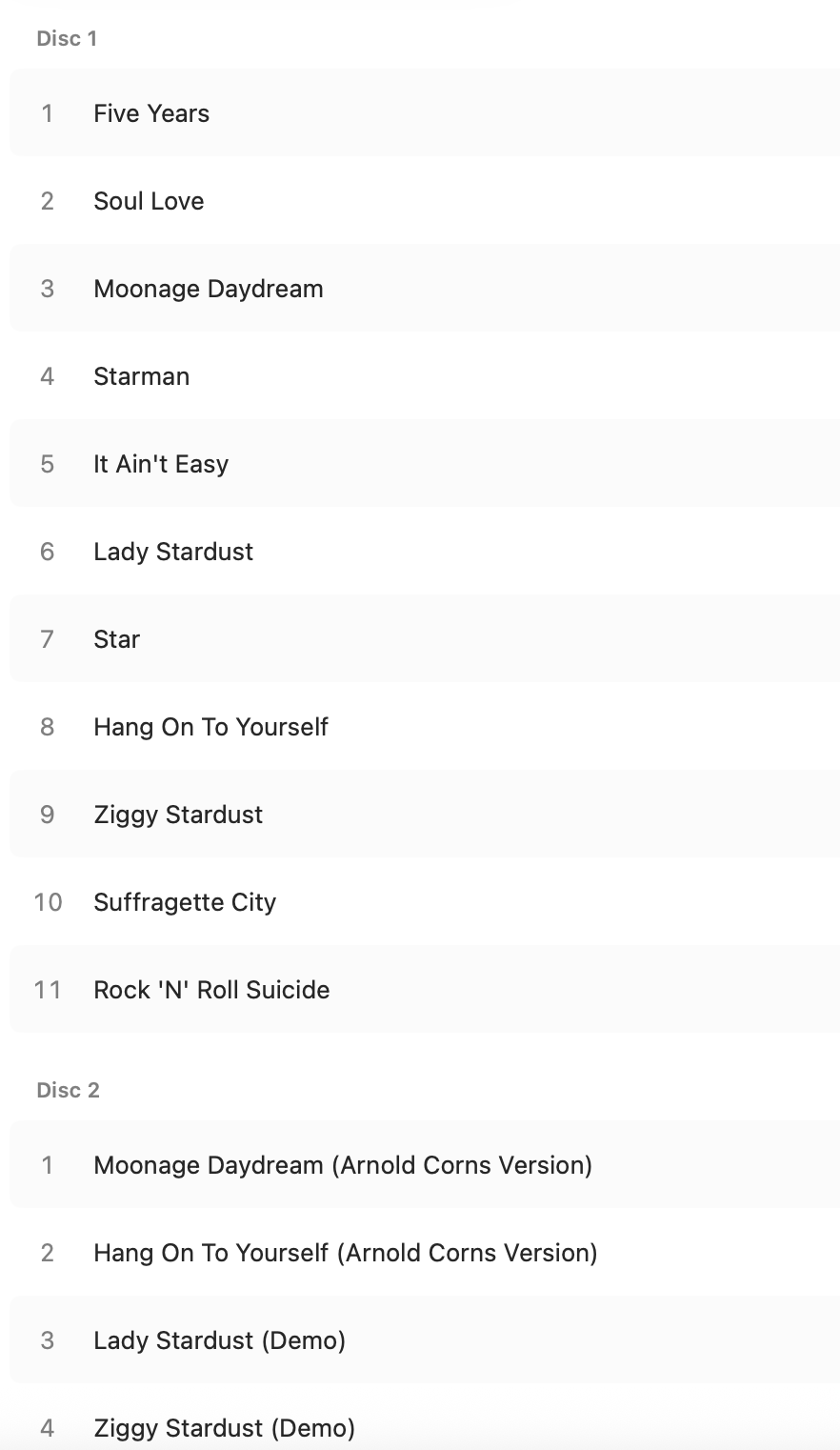The width and height of the screenshot is (840, 1450).
Task: Select track 7 titled Star
Action: [116, 639]
